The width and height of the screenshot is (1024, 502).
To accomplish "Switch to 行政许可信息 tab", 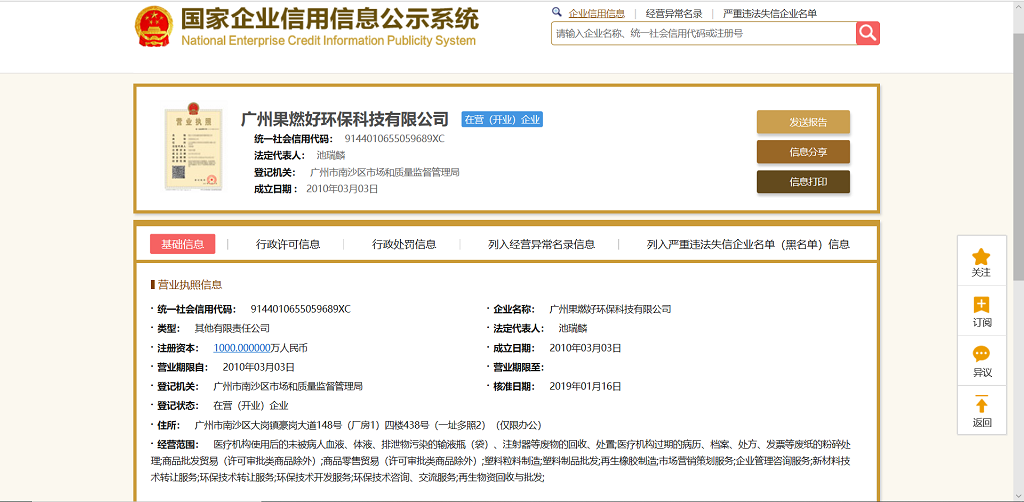I will 288,244.
